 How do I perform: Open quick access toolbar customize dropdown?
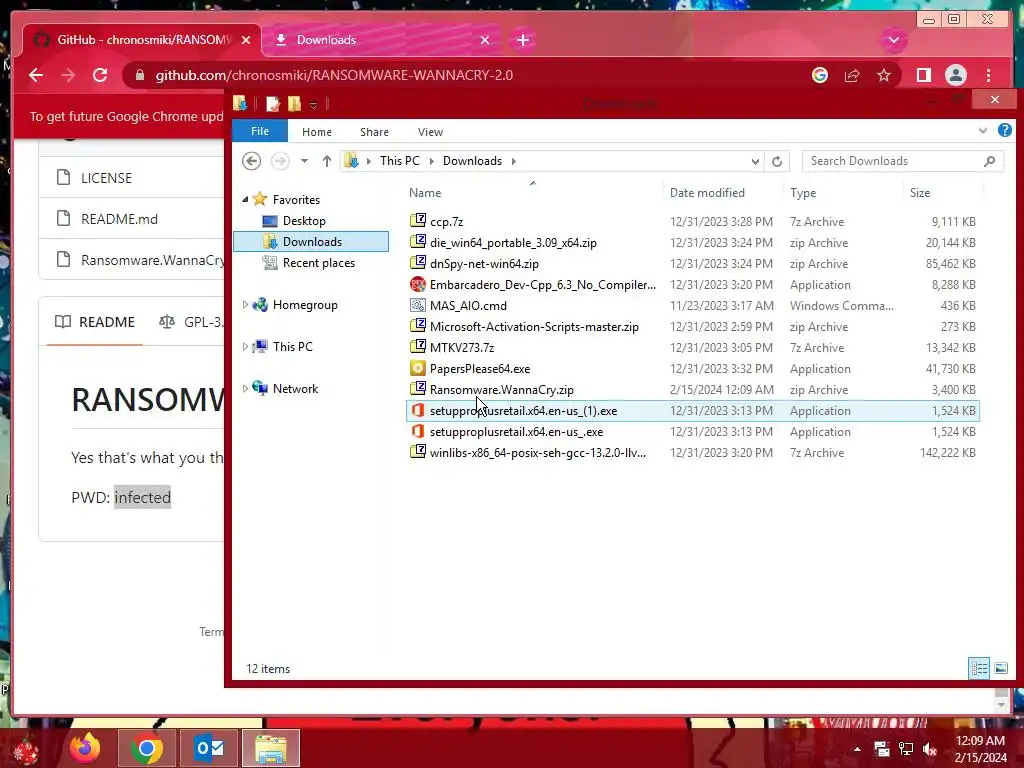pyautogui.click(x=313, y=104)
